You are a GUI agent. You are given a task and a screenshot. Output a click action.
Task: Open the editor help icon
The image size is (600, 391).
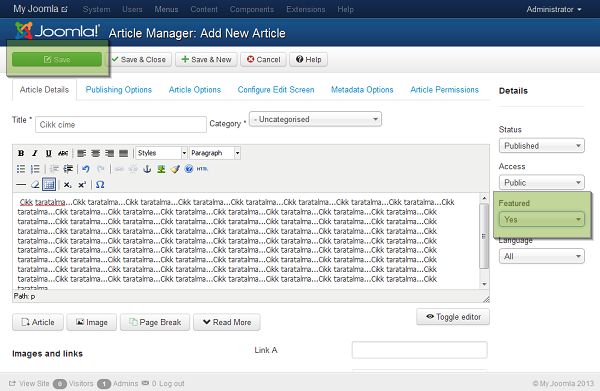[x=189, y=169]
